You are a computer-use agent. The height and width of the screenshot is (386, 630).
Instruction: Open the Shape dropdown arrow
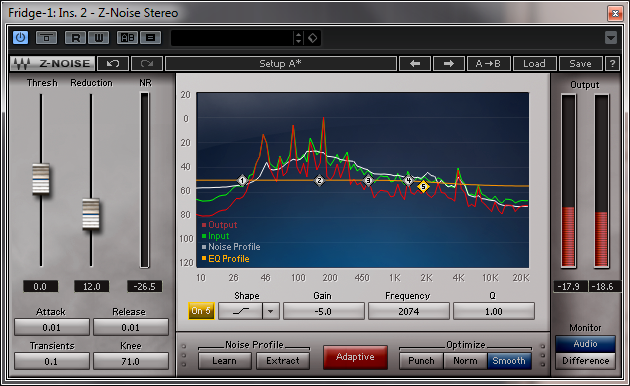coord(271,311)
